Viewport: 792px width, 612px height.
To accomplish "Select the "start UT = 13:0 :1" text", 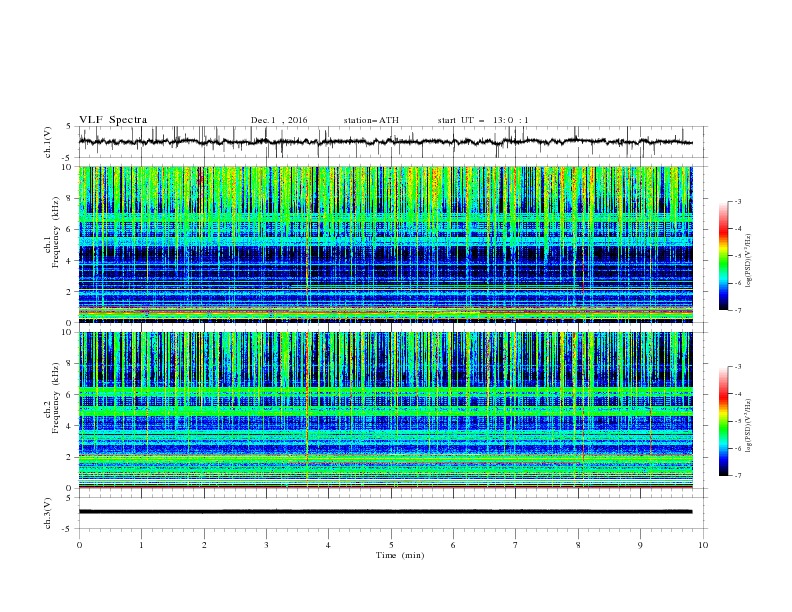I will (x=483, y=120).
